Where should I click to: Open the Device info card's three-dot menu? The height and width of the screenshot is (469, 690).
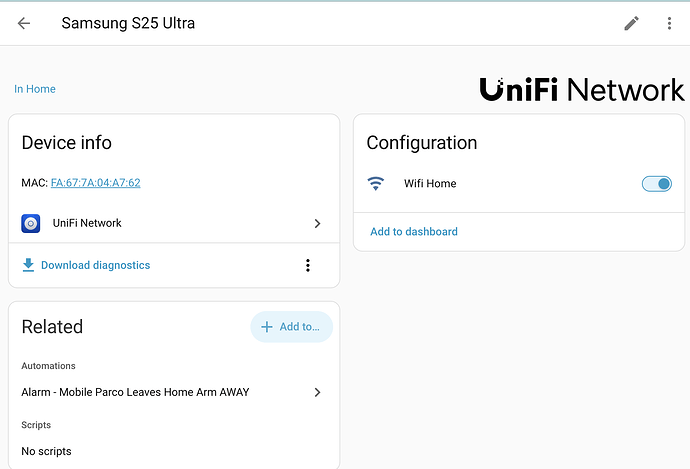pos(308,265)
